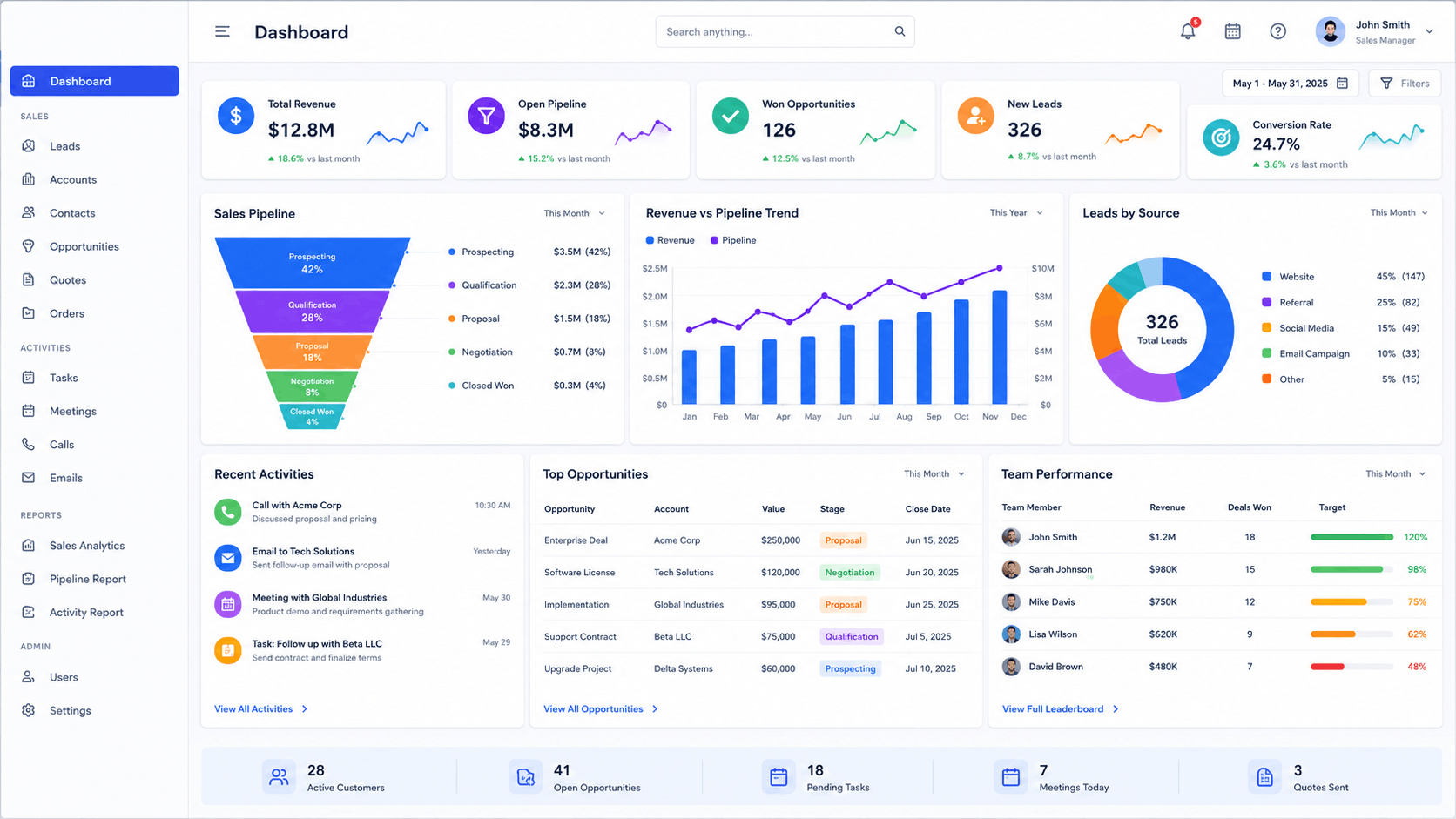
Task: Toggle the hamburger menu icon
Action: pos(222,31)
